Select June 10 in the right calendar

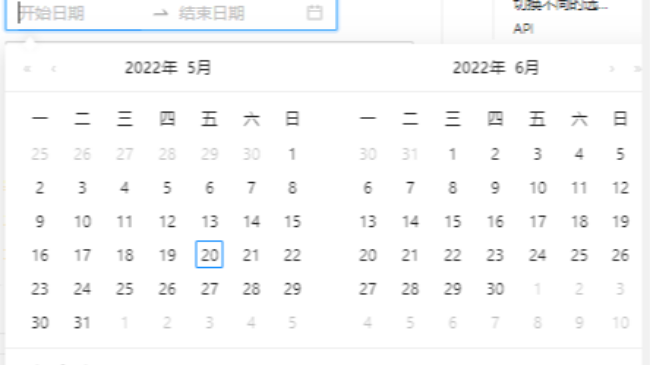click(537, 187)
